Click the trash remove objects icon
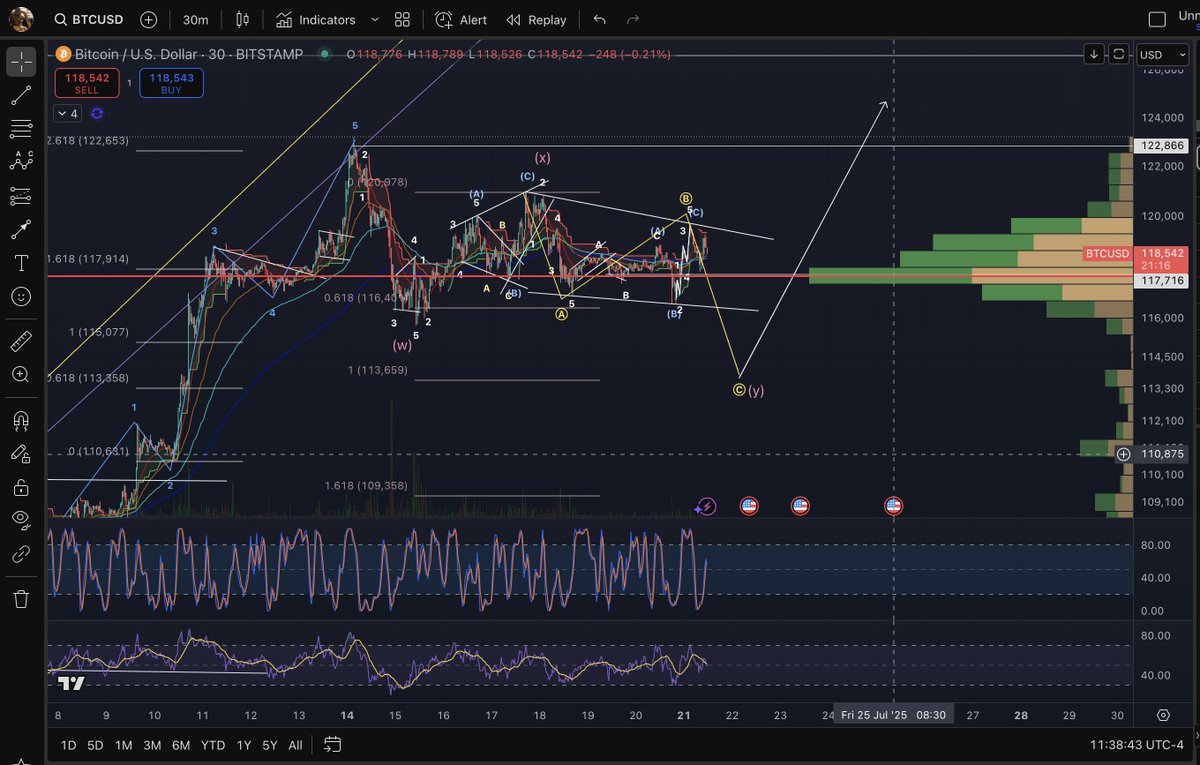 click(21, 598)
